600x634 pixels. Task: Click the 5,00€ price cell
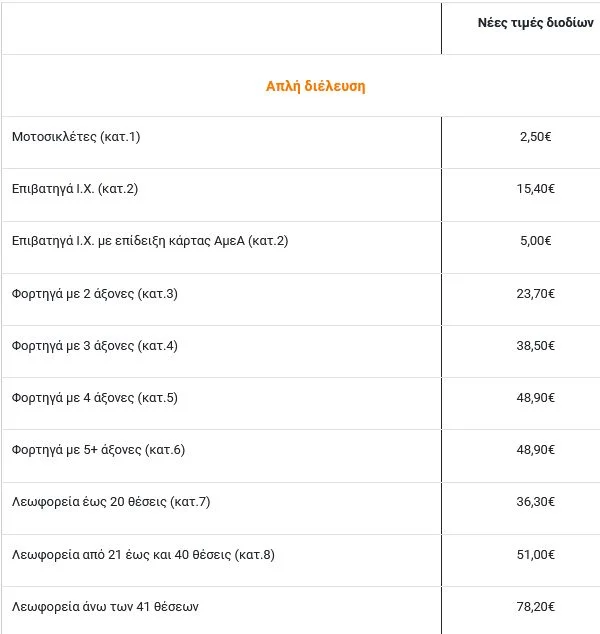pyautogui.click(x=535, y=241)
